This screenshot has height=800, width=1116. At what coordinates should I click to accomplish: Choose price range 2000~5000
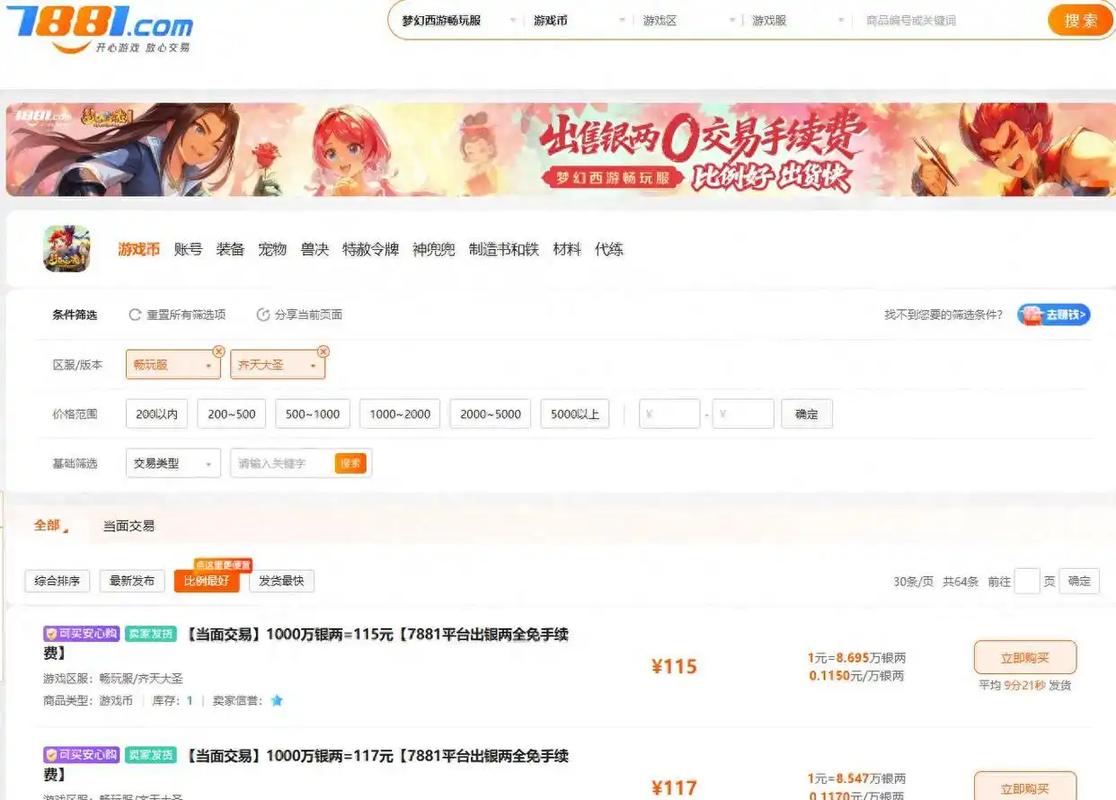click(x=490, y=414)
